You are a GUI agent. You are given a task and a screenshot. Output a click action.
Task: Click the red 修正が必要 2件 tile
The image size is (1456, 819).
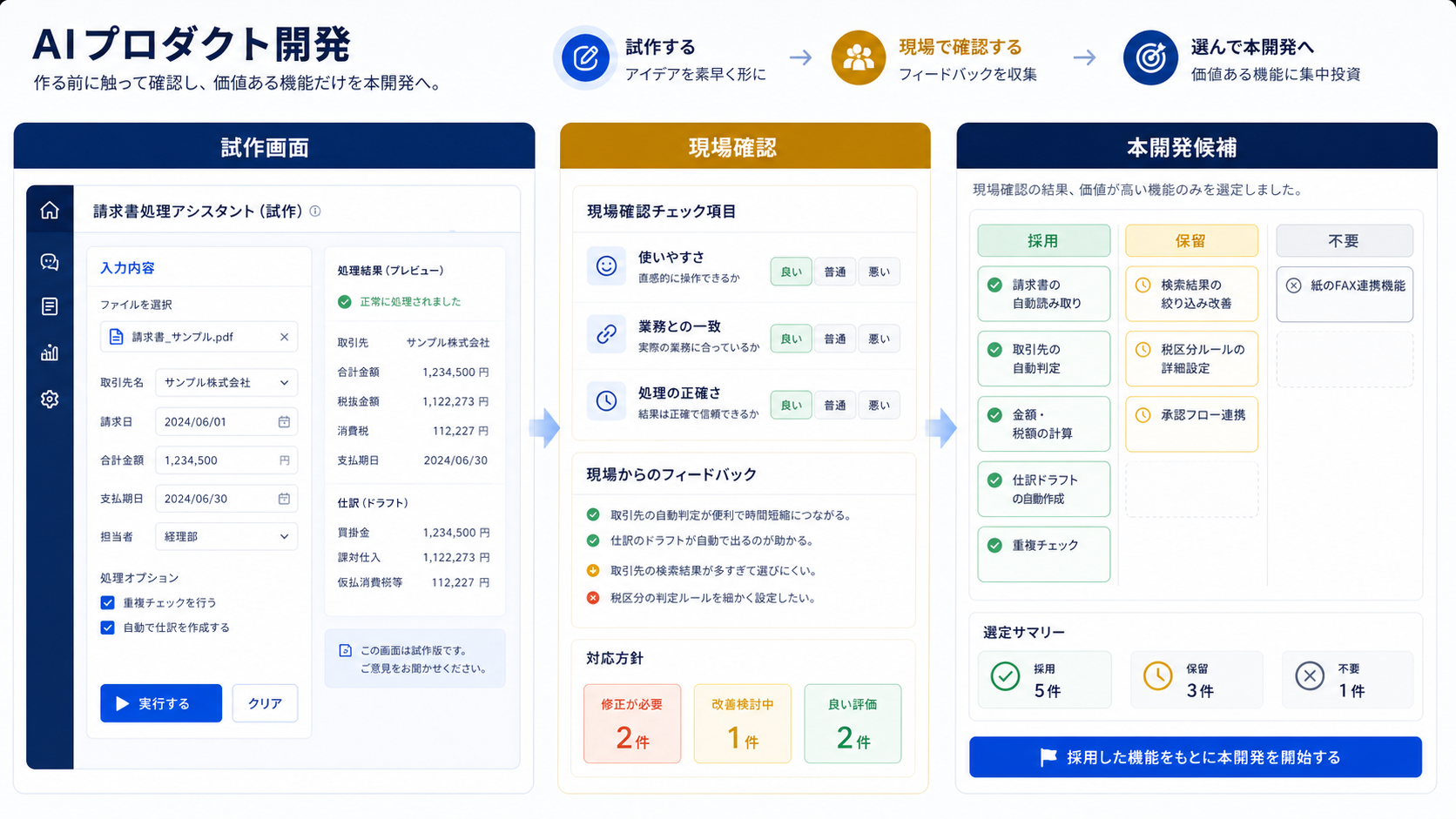(632, 724)
